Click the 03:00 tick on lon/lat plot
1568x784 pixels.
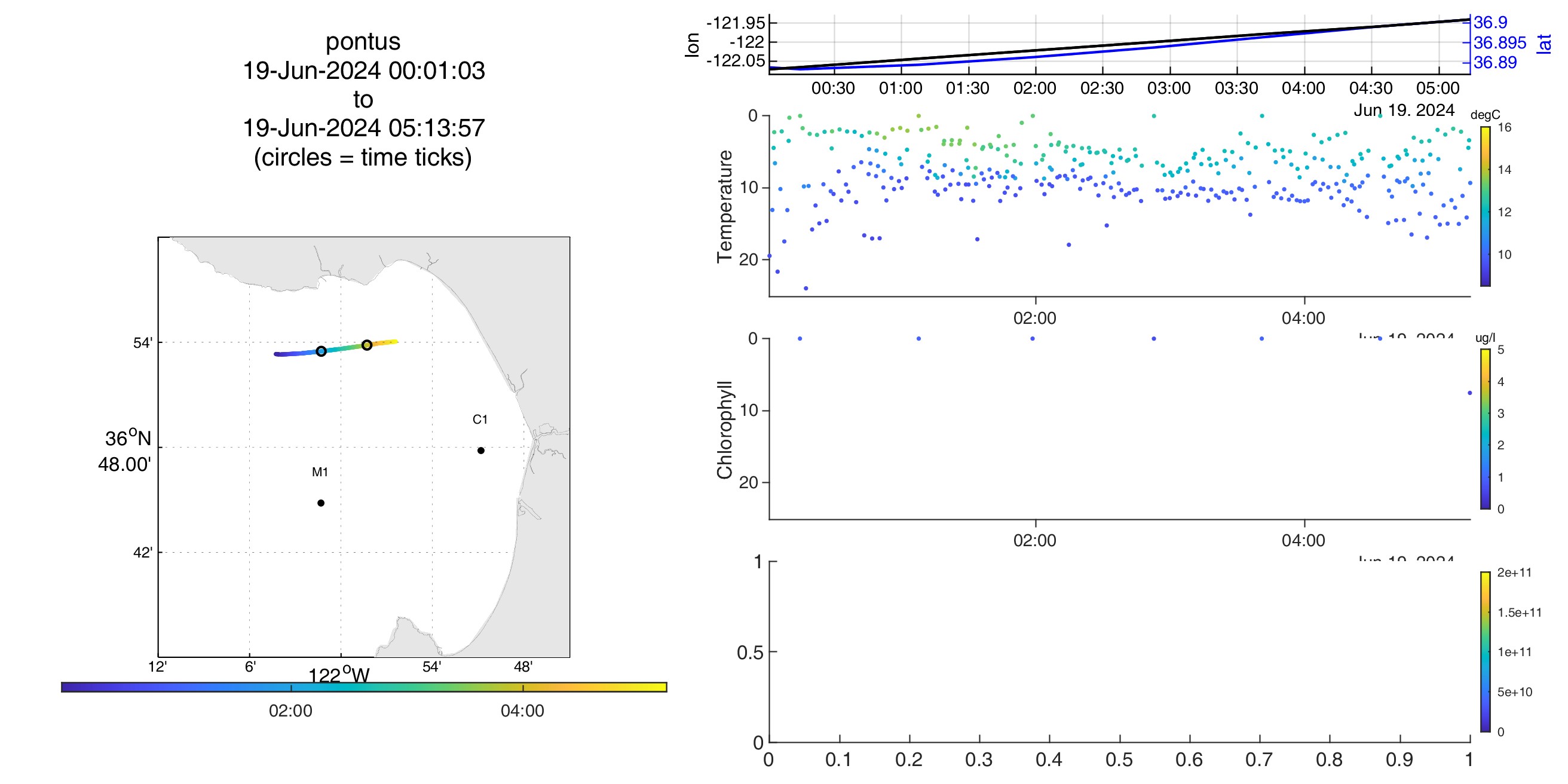[x=1169, y=88]
